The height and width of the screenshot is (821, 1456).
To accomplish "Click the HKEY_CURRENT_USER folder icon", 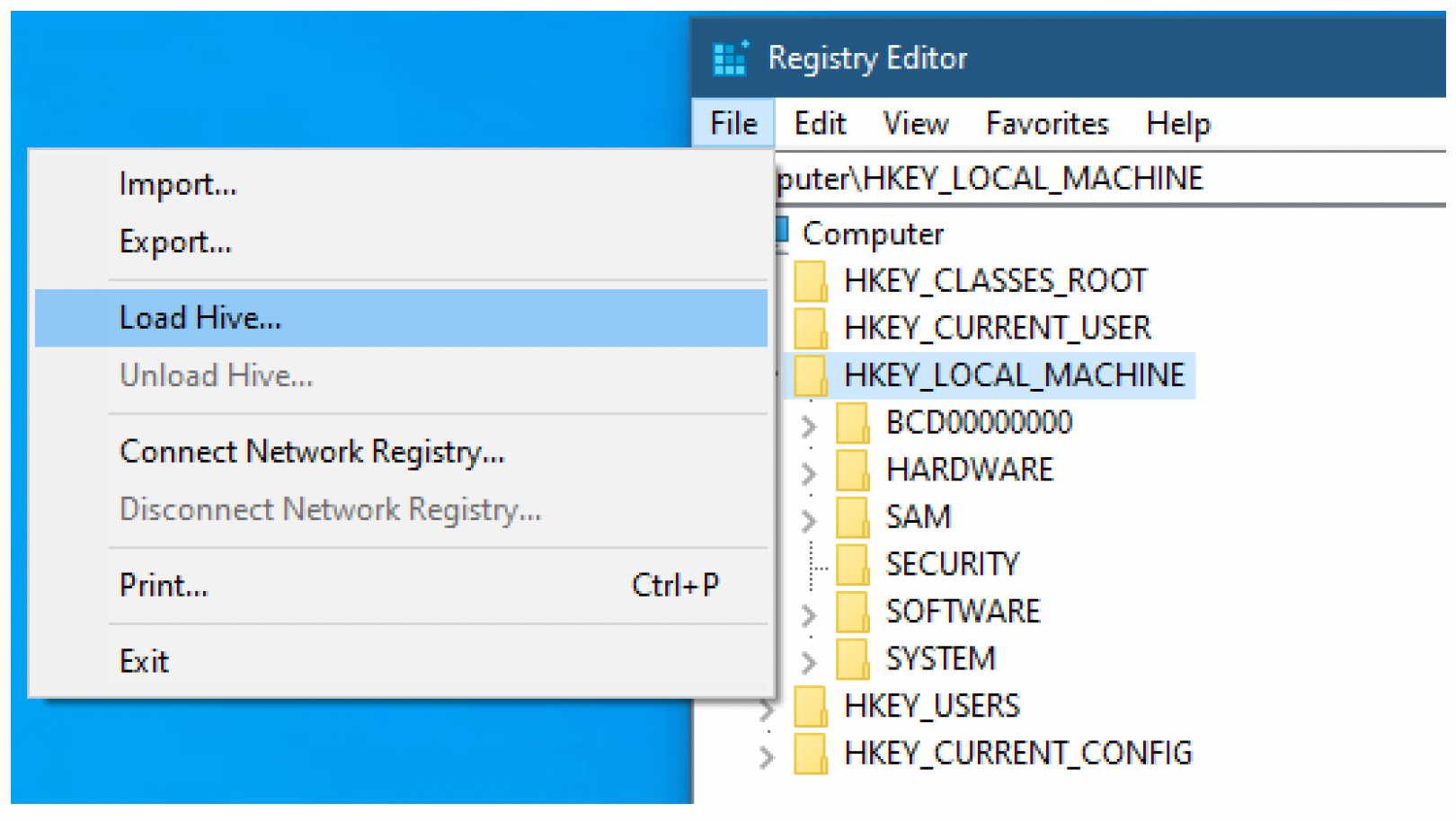I will point(811,329).
